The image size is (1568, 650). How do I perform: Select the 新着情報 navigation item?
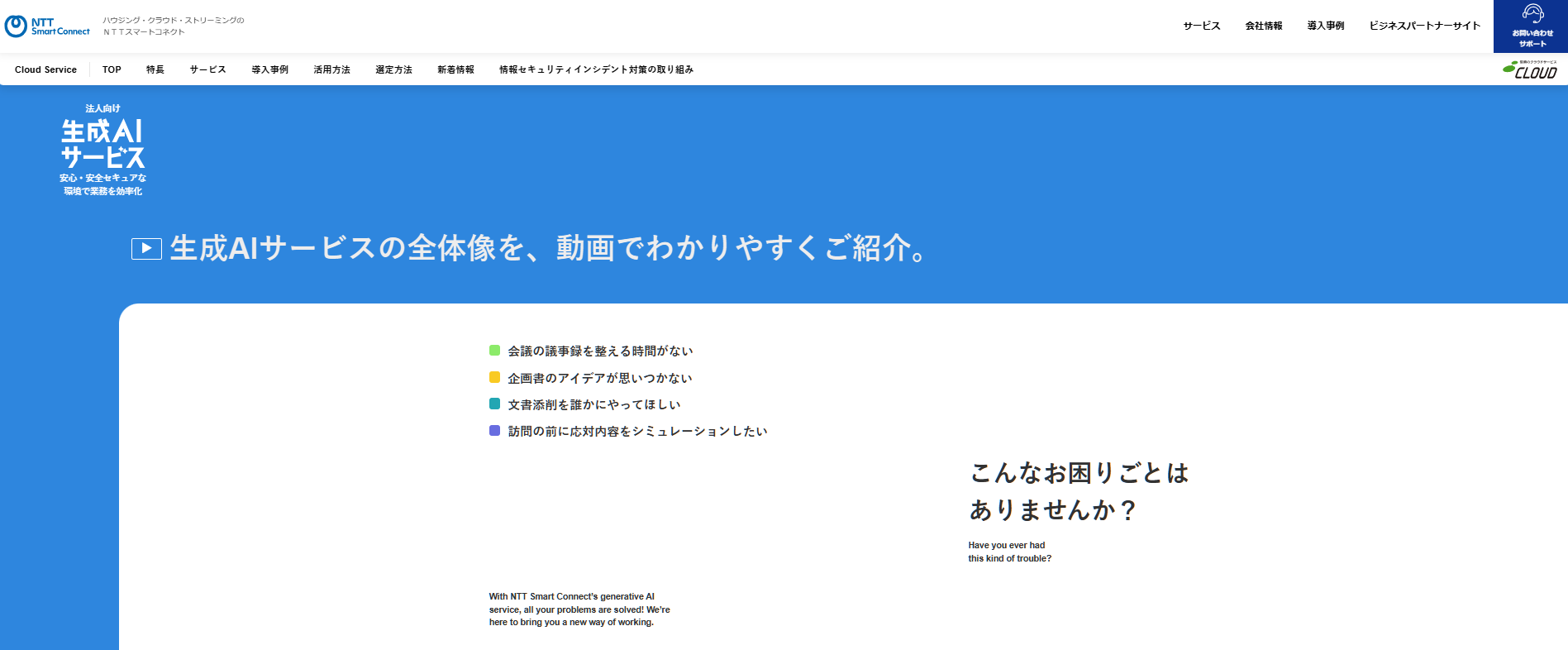(x=455, y=69)
